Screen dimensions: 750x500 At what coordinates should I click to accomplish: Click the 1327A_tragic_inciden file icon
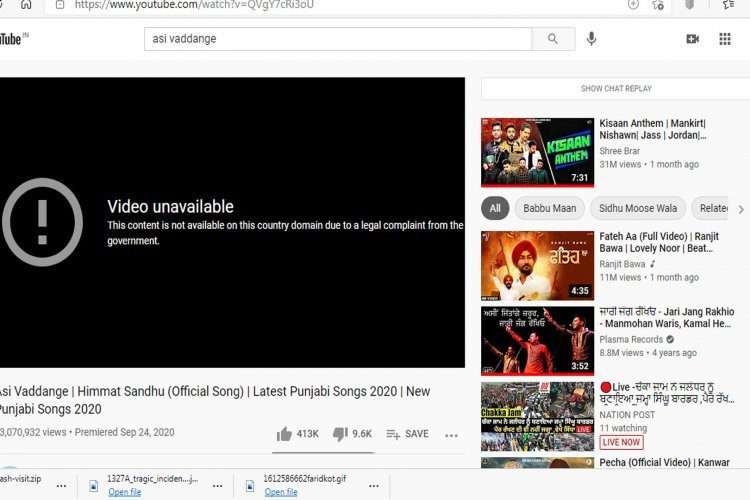pyautogui.click(x=94, y=486)
